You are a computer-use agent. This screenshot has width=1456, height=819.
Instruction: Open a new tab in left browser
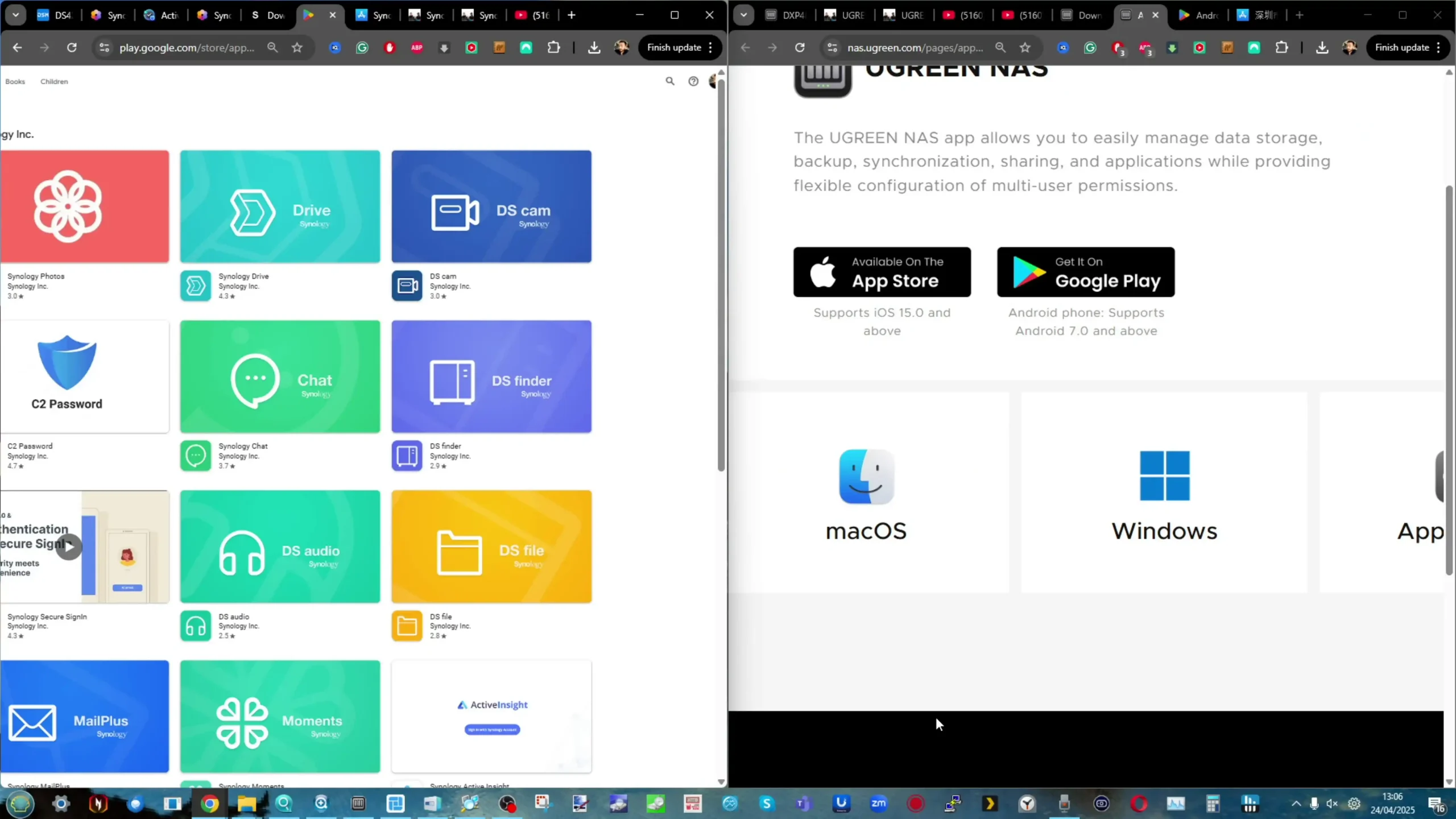(572, 15)
